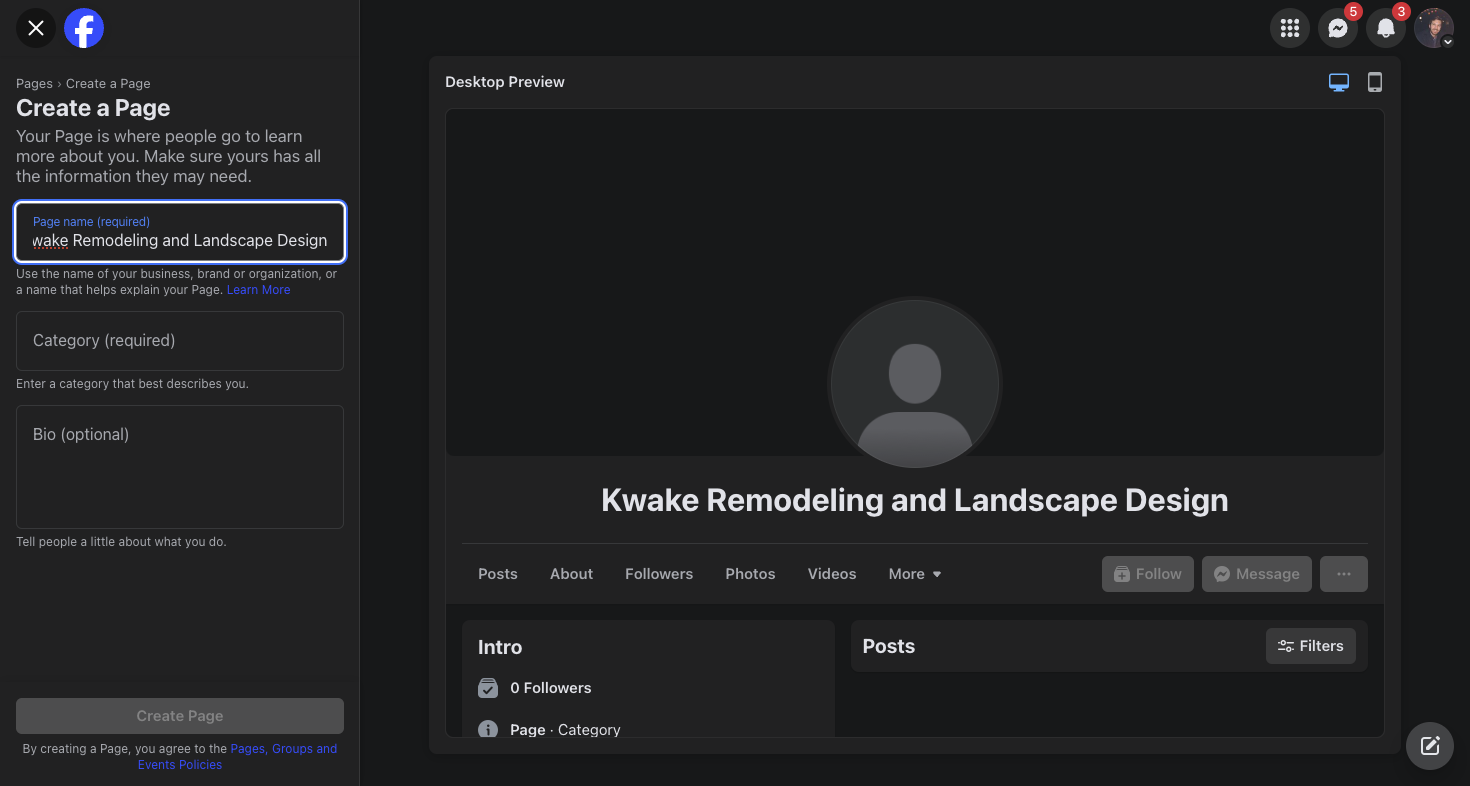
Task: Go to Pages breadcrumb
Action: (34, 84)
